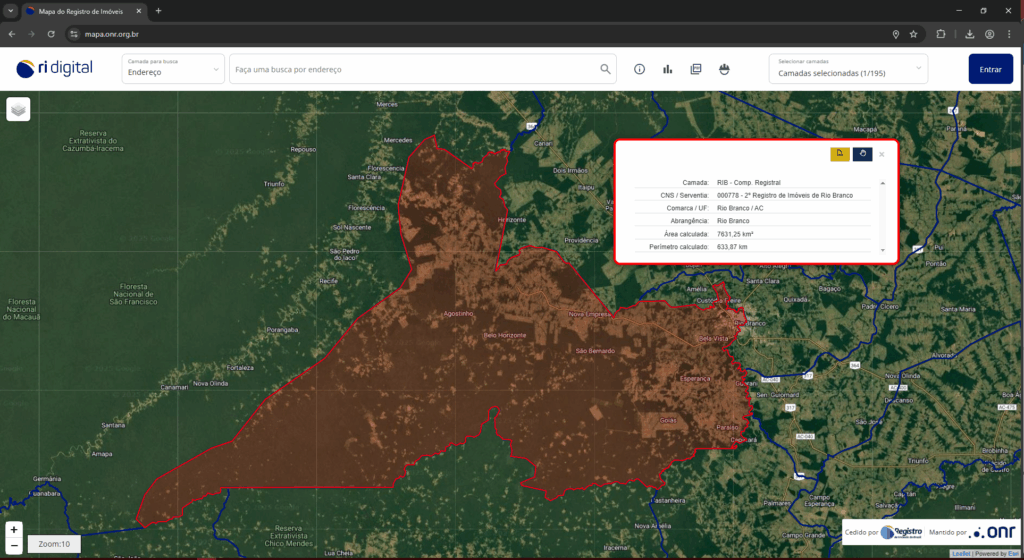Open the information circle icon
This screenshot has width=1024, height=560.
pos(639,69)
